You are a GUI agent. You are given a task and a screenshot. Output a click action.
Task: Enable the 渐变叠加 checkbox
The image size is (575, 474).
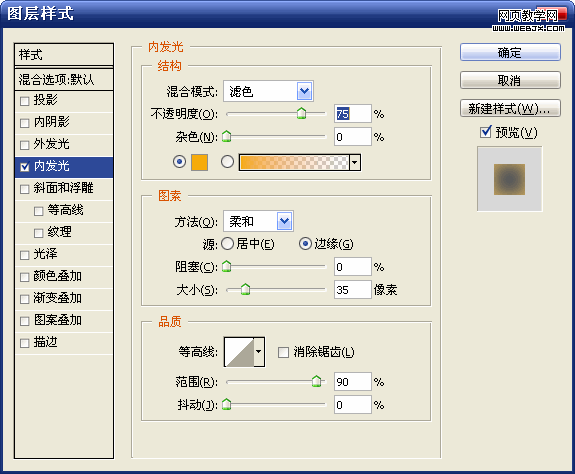pos(25,299)
